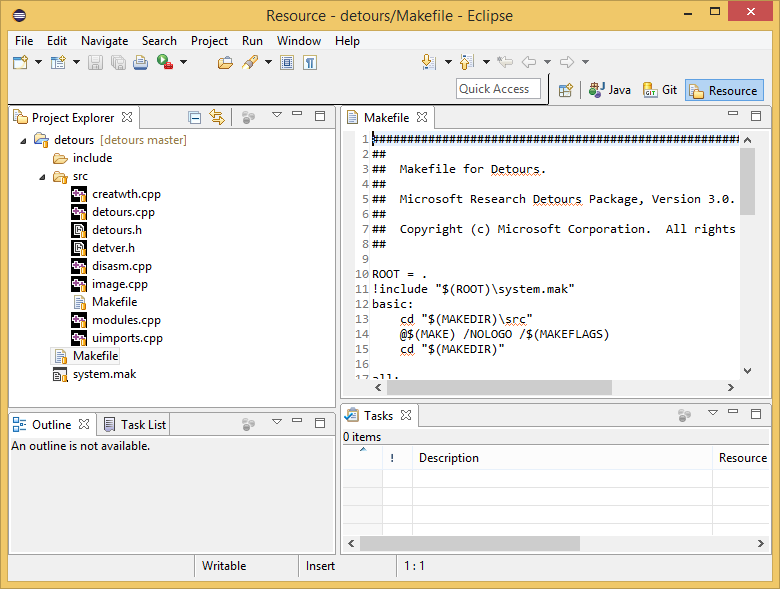This screenshot has width=780, height=589.
Task: Open the Previous Annotation dropdown arrow
Action: [487, 62]
